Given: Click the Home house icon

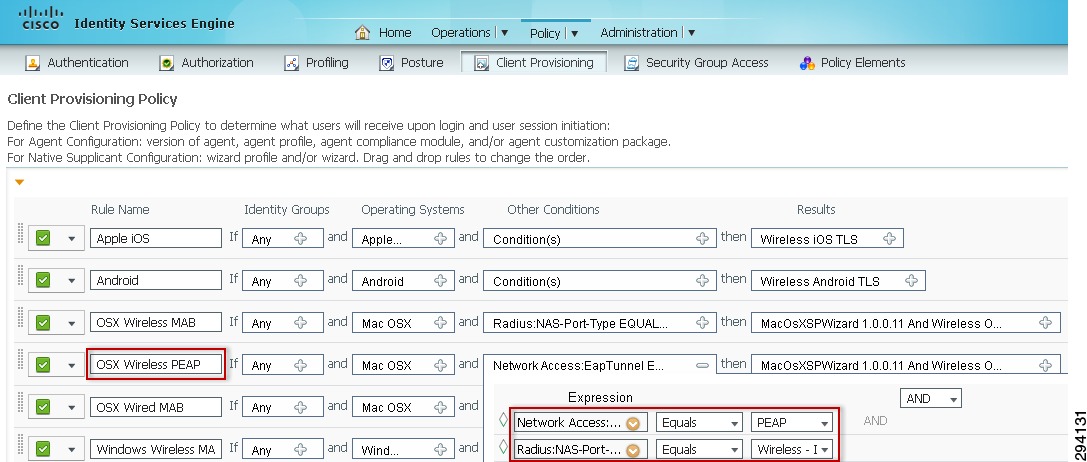Looking at the screenshot, I should pos(362,32).
